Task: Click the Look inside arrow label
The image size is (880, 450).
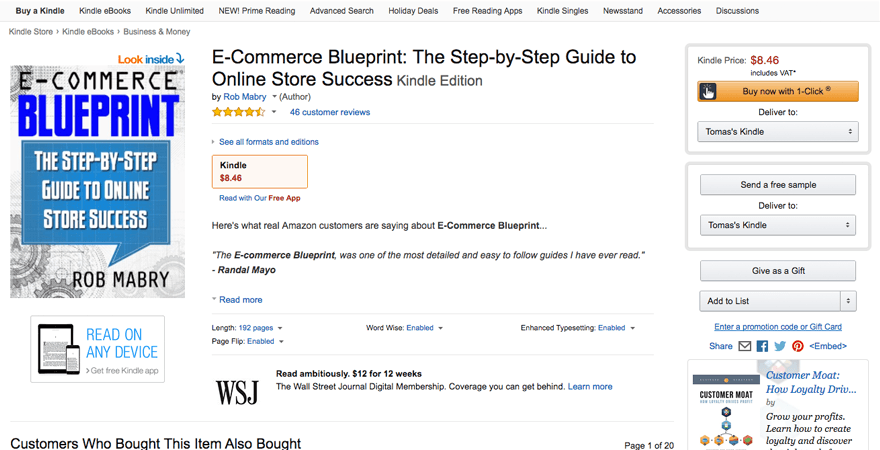Action: click(x=151, y=59)
